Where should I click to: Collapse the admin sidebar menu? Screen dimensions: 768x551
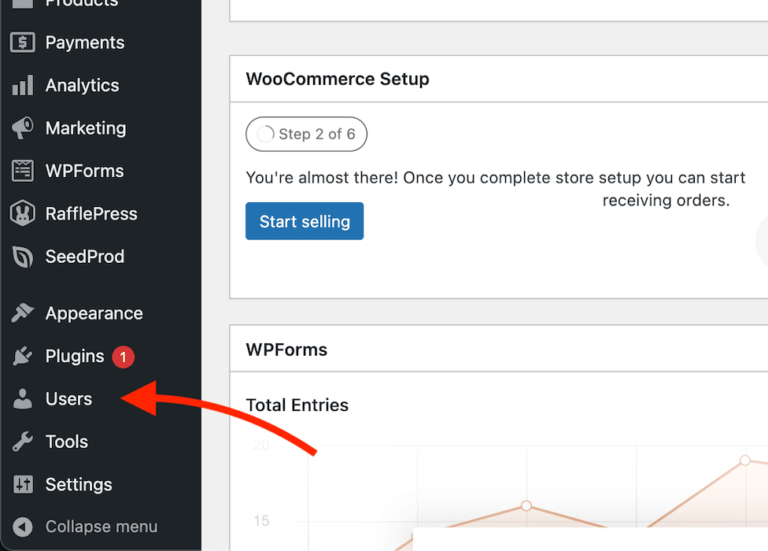click(x=100, y=527)
